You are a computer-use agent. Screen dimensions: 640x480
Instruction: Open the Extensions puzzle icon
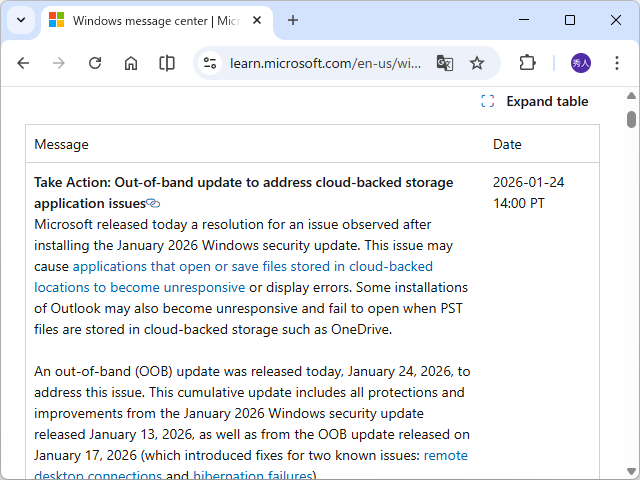pyautogui.click(x=527, y=63)
